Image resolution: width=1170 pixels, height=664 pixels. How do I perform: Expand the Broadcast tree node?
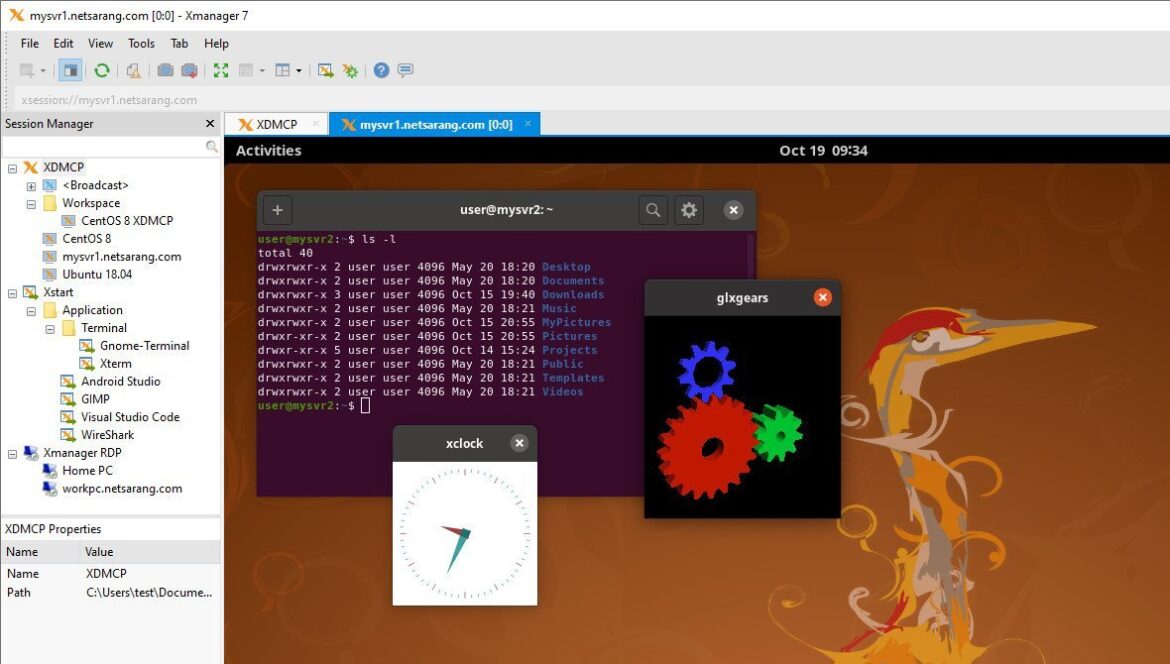(31, 184)
